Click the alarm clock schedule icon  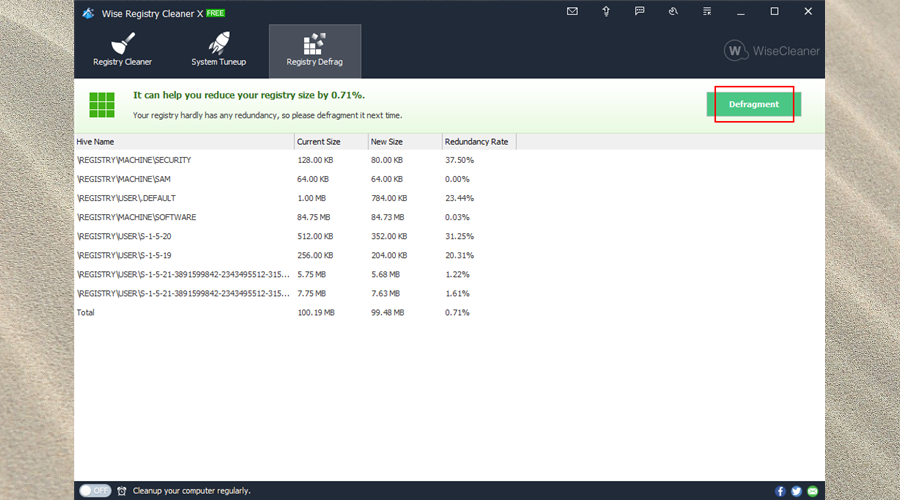coord(122,491)
